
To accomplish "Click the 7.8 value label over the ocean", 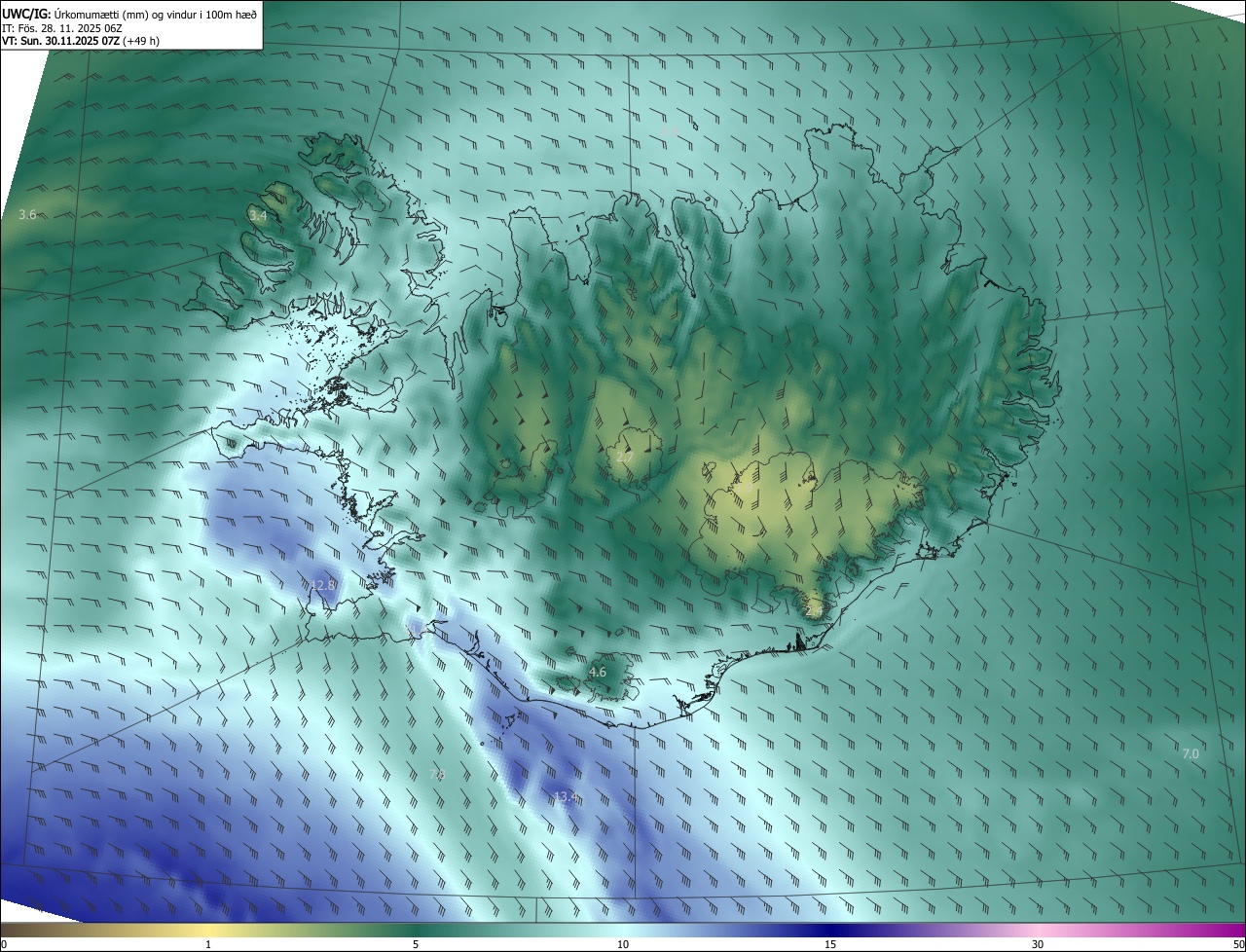I will click(x=437, y=774).
